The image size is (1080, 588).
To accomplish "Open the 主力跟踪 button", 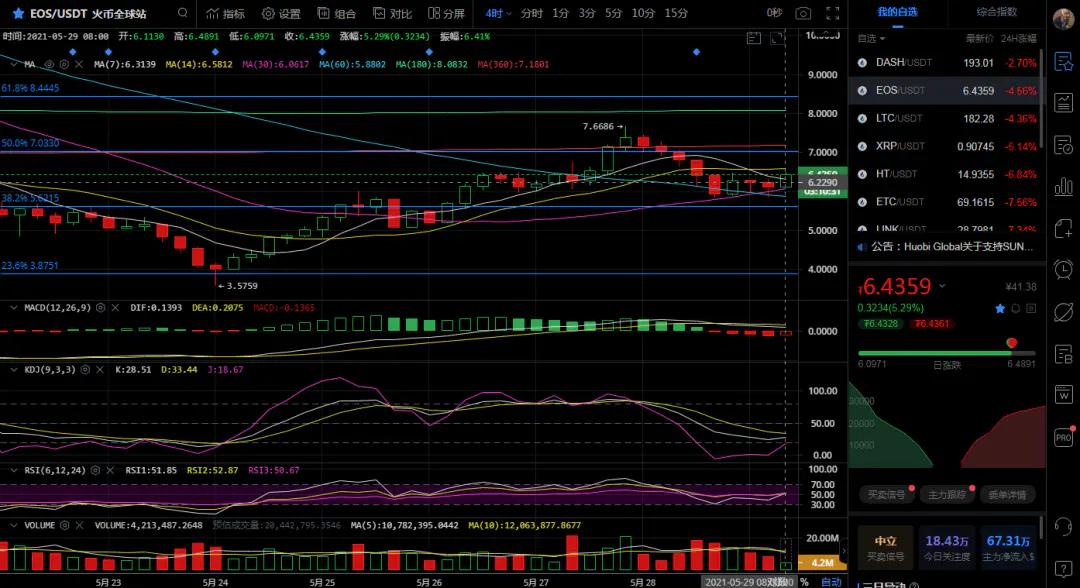I will pyautogui.click(x=946, y=494).
